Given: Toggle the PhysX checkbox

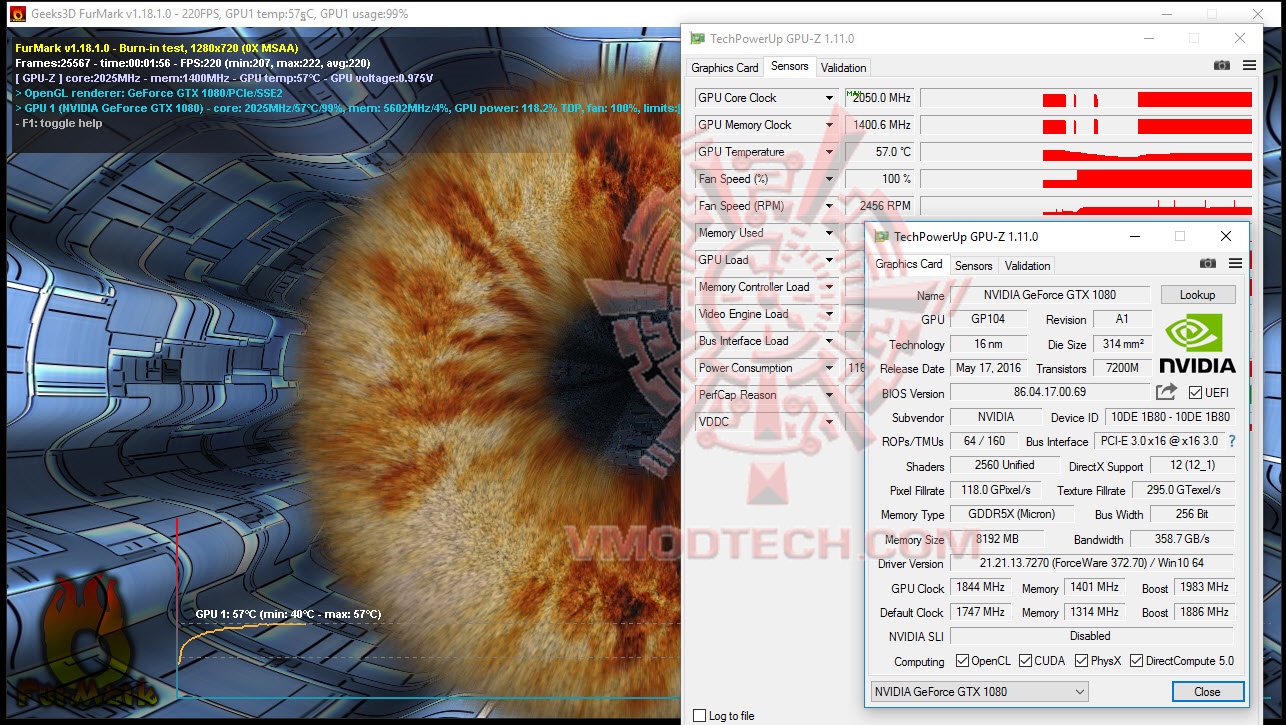Looking at the screenshot, I should tap(1081, 661).
